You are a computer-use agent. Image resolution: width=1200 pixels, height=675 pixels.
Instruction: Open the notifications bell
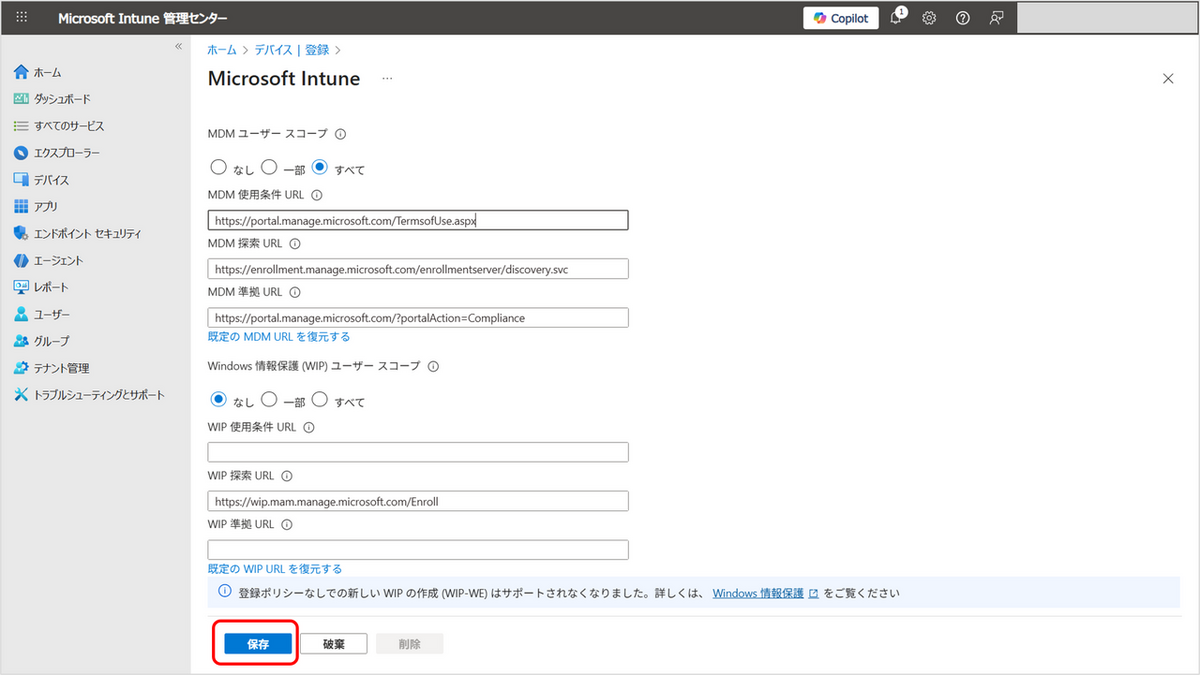896,18
